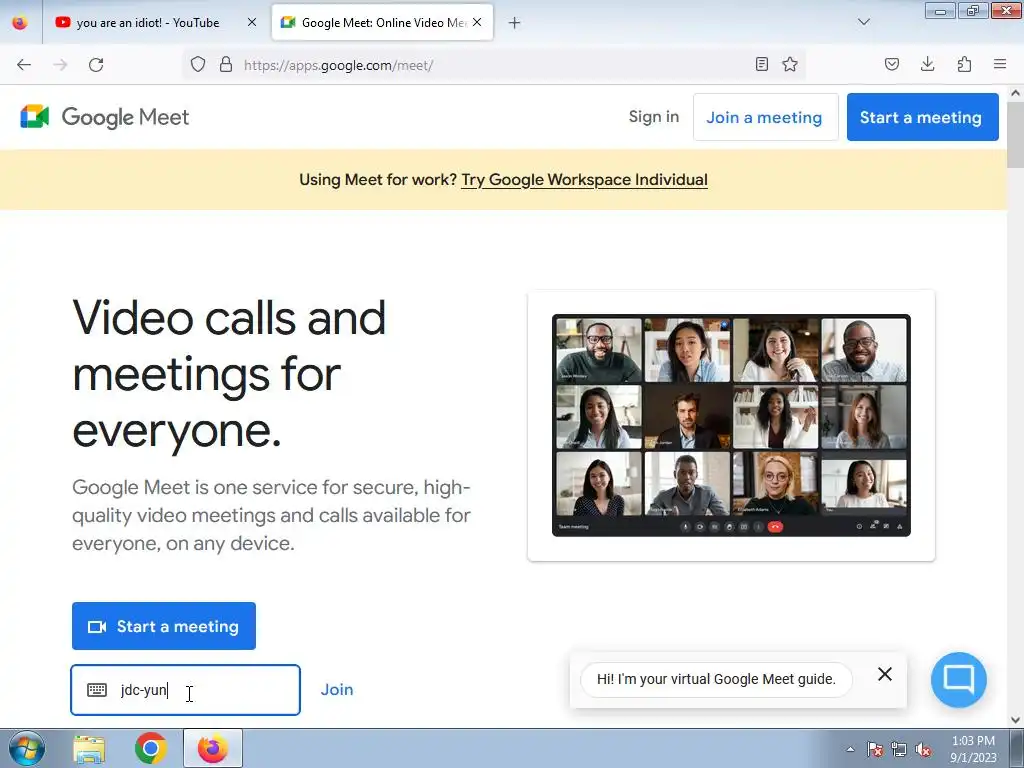Click the address bar URL
Viewport: 1024px width, 768px height.
pos(338,65)
